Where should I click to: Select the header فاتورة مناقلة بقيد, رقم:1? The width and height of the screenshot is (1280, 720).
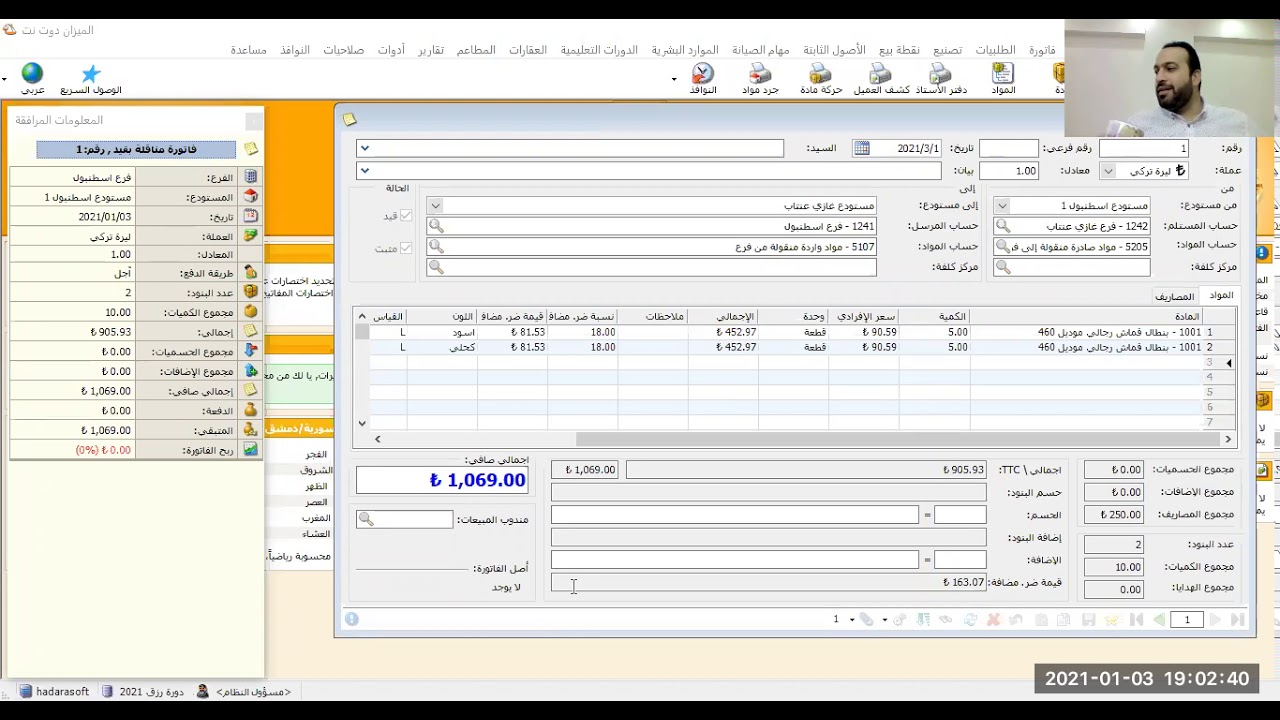(136, 150)
